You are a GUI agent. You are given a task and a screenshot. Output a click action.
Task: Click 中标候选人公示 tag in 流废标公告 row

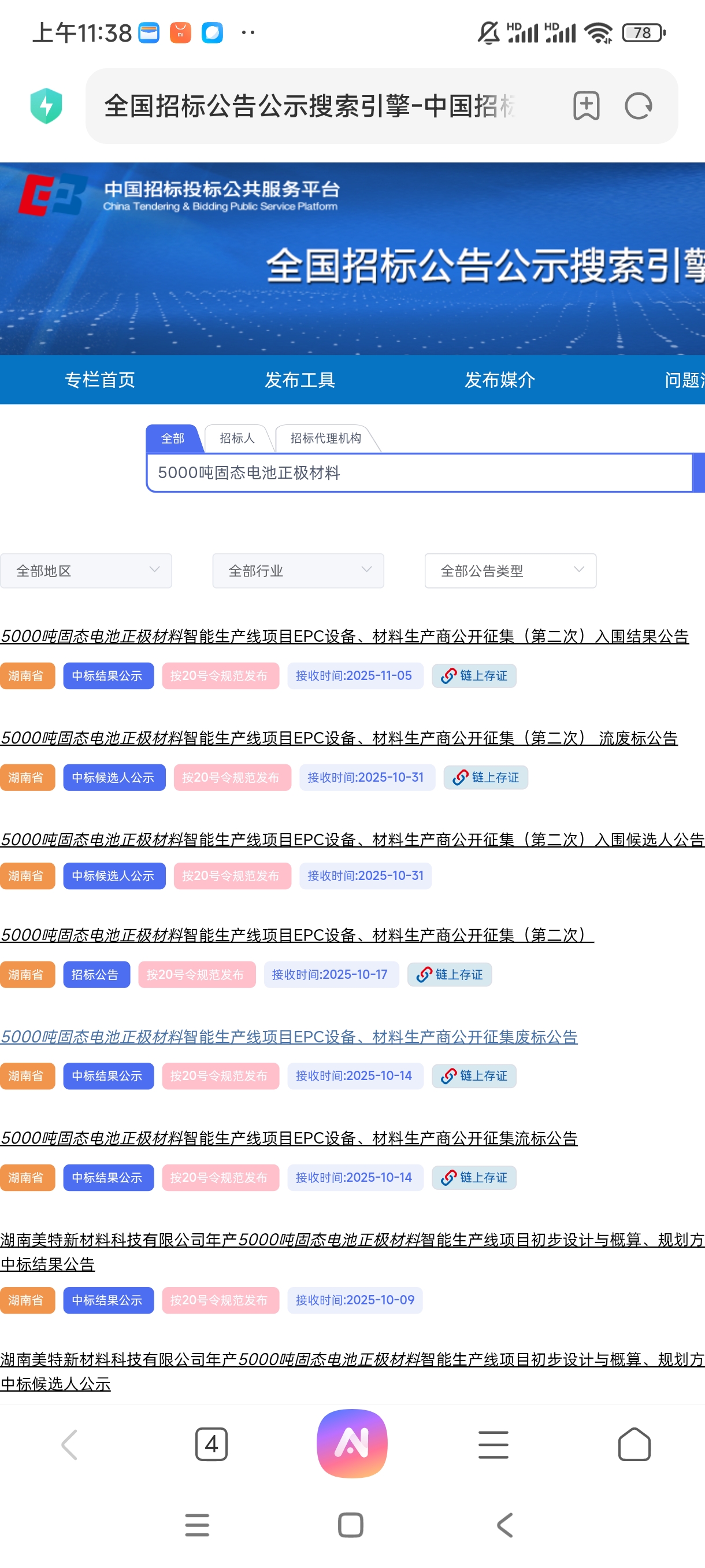[x=114, y=777]
